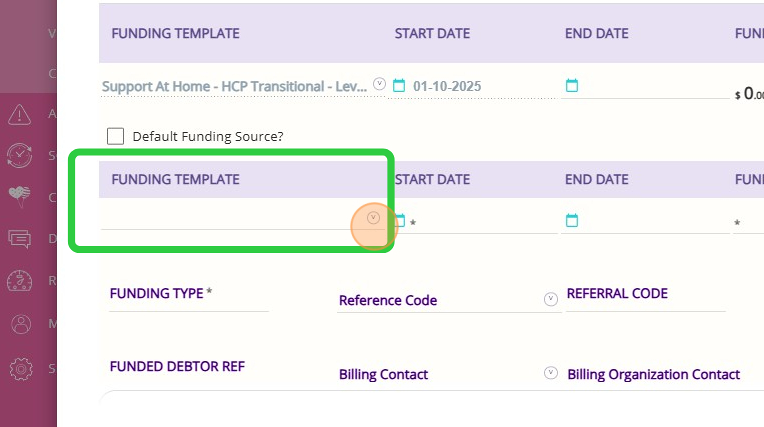The height and width of the screenshot is (427, 764).
Task: Click the gauge reports icon in sidebar
Action: point(19,281)
